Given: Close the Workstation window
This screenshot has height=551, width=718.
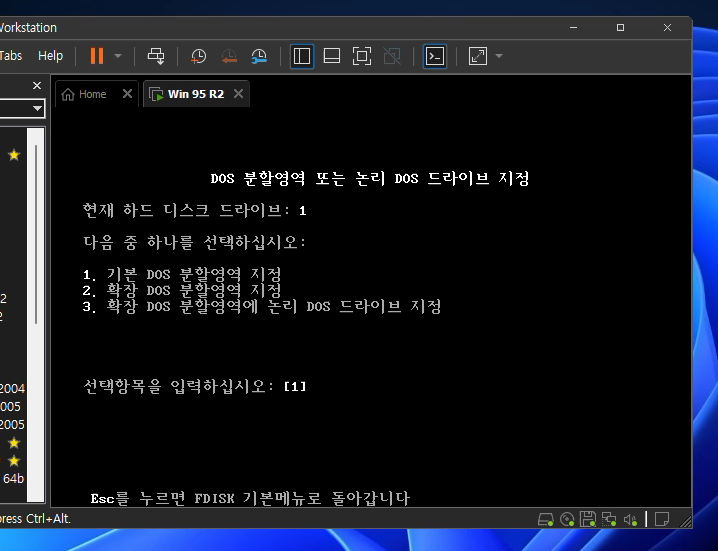Looking at the screenshot, I should 667,27.
